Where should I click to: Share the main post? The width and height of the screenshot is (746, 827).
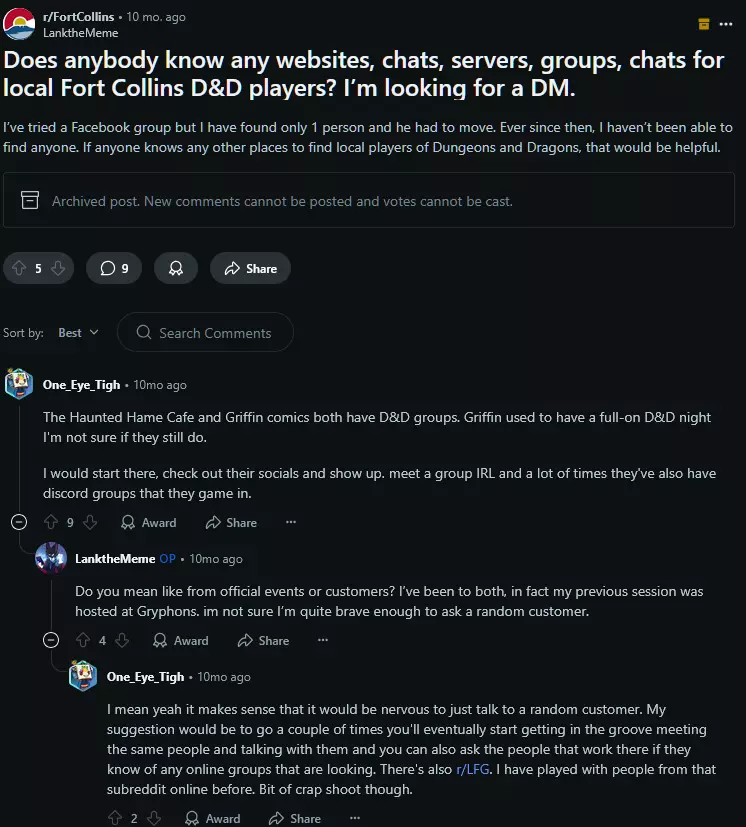pyautogui.click(x=250, y=268)
